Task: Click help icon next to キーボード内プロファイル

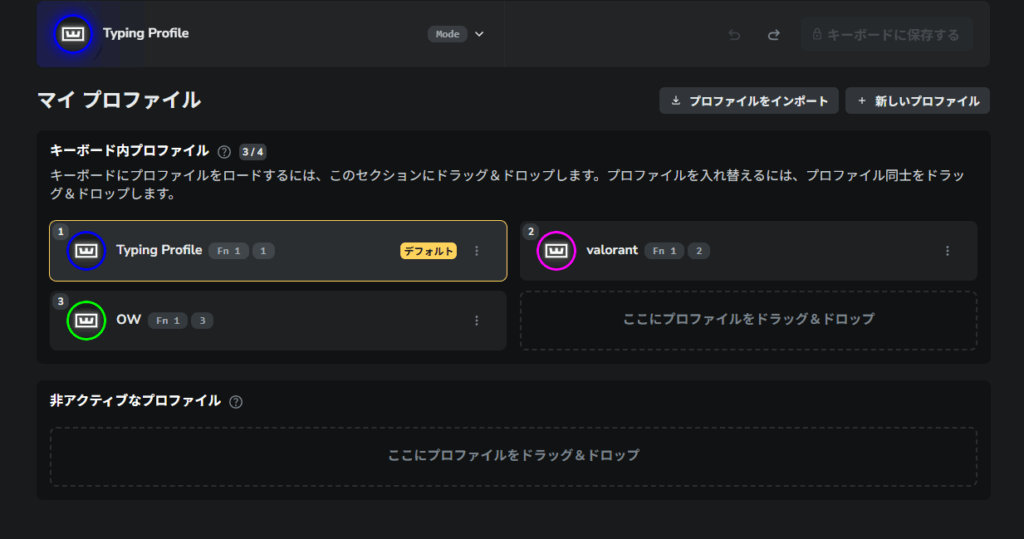Action: [224, 152]
